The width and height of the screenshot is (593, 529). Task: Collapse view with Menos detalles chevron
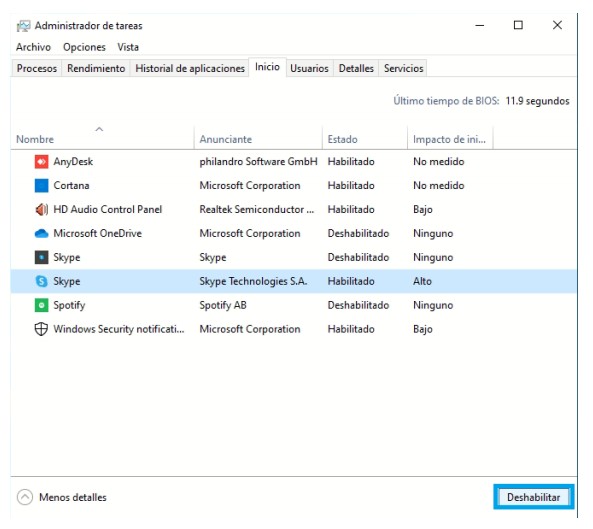coord(25,497)
